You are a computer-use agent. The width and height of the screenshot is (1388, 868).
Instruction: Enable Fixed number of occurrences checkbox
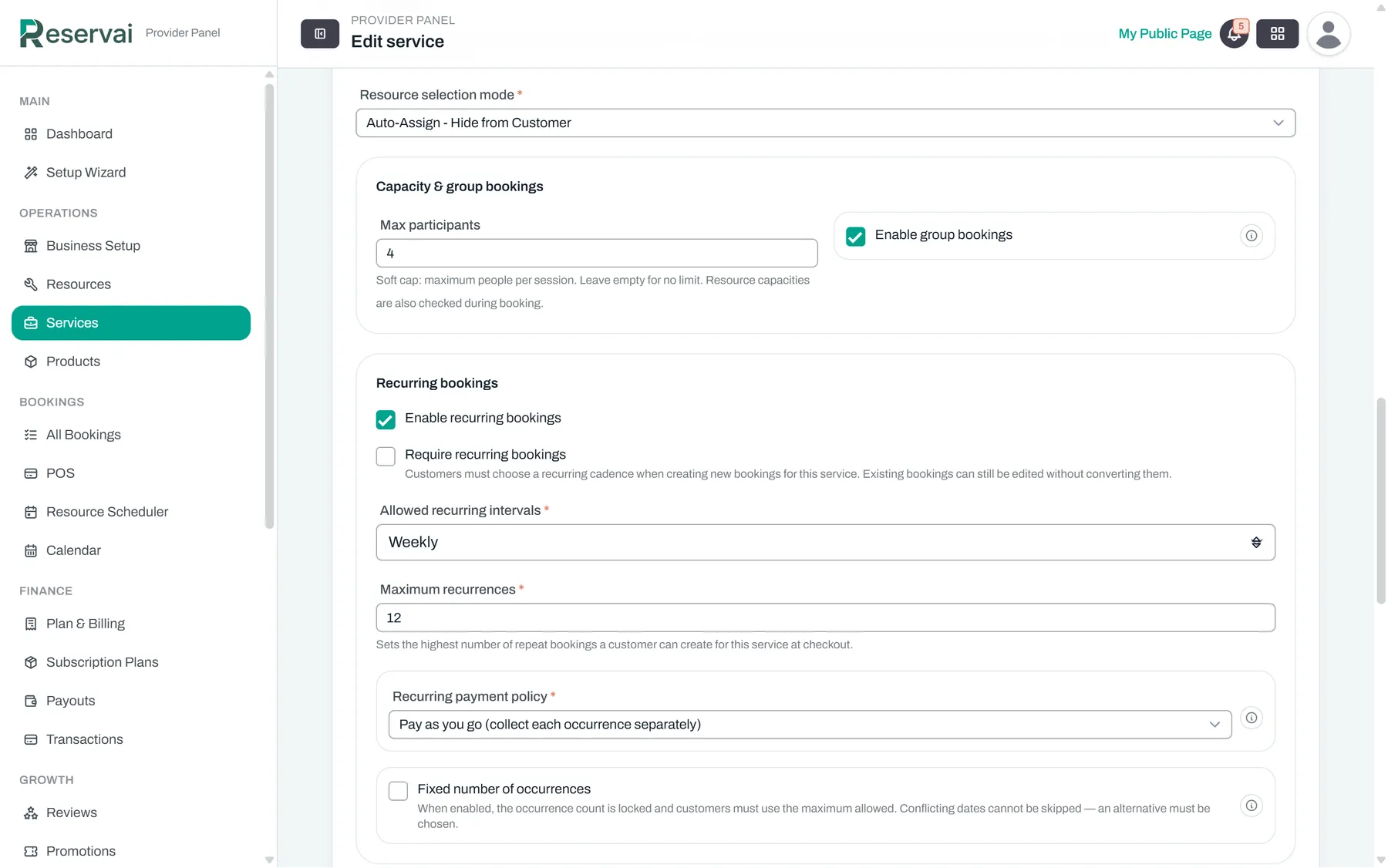[398, 791]
